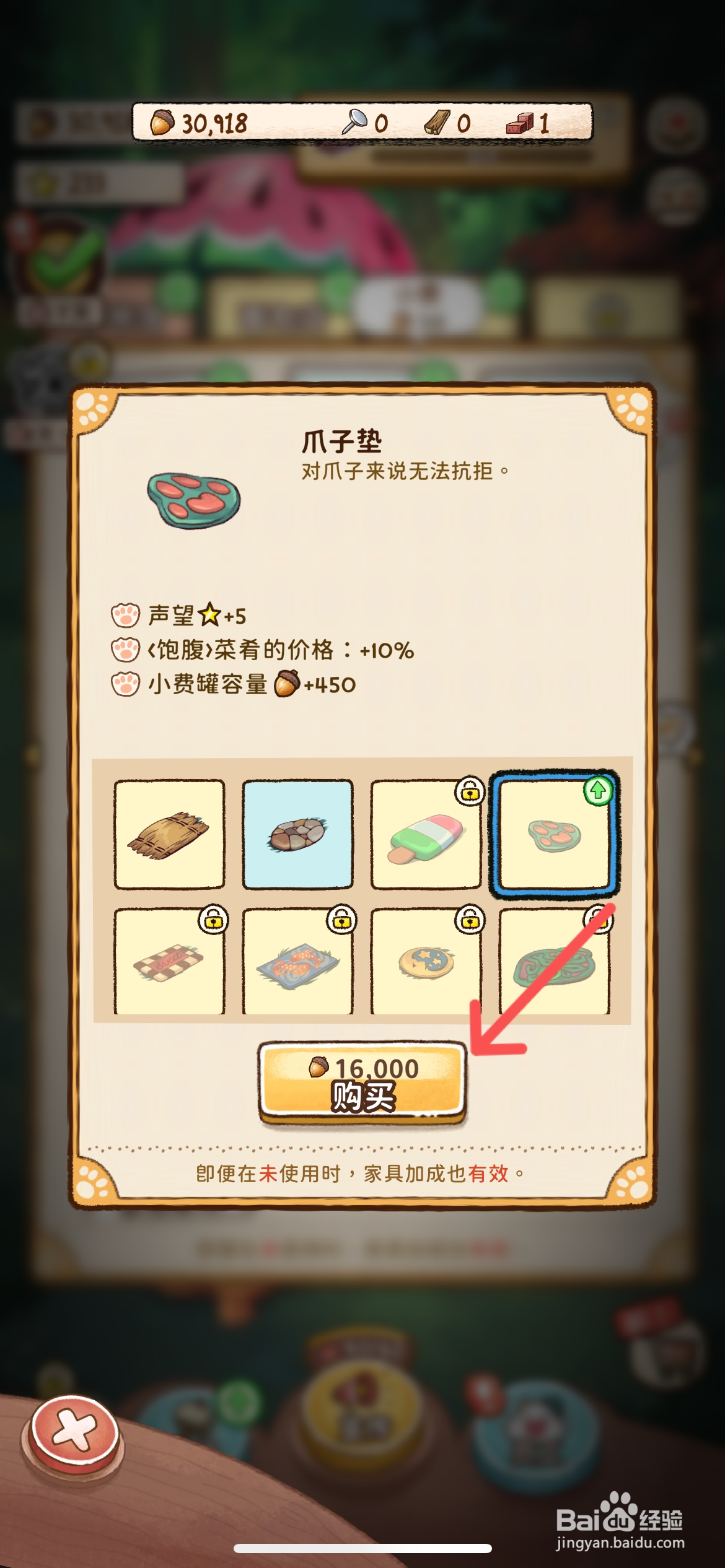This screenshot has height=1568, width=725.
Task: Click the lock icon on the star cookie
Action: point(470,920)
